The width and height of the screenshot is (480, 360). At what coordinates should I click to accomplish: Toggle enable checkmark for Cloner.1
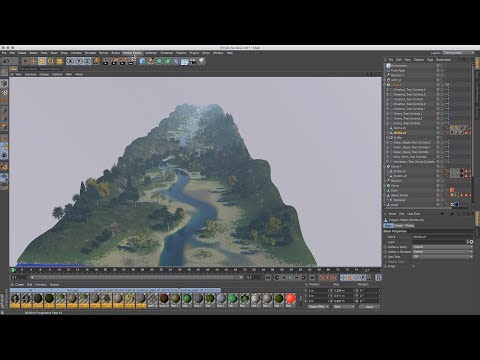coord(442,166)
